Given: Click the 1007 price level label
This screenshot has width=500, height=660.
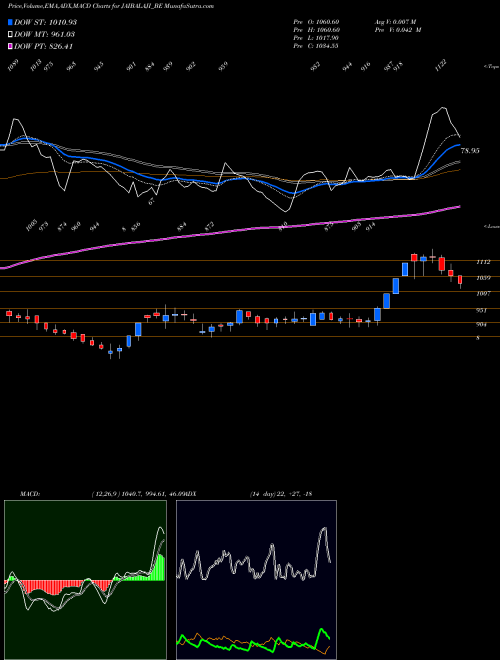Looking at the screenshot, I should (x=483, y=293).
